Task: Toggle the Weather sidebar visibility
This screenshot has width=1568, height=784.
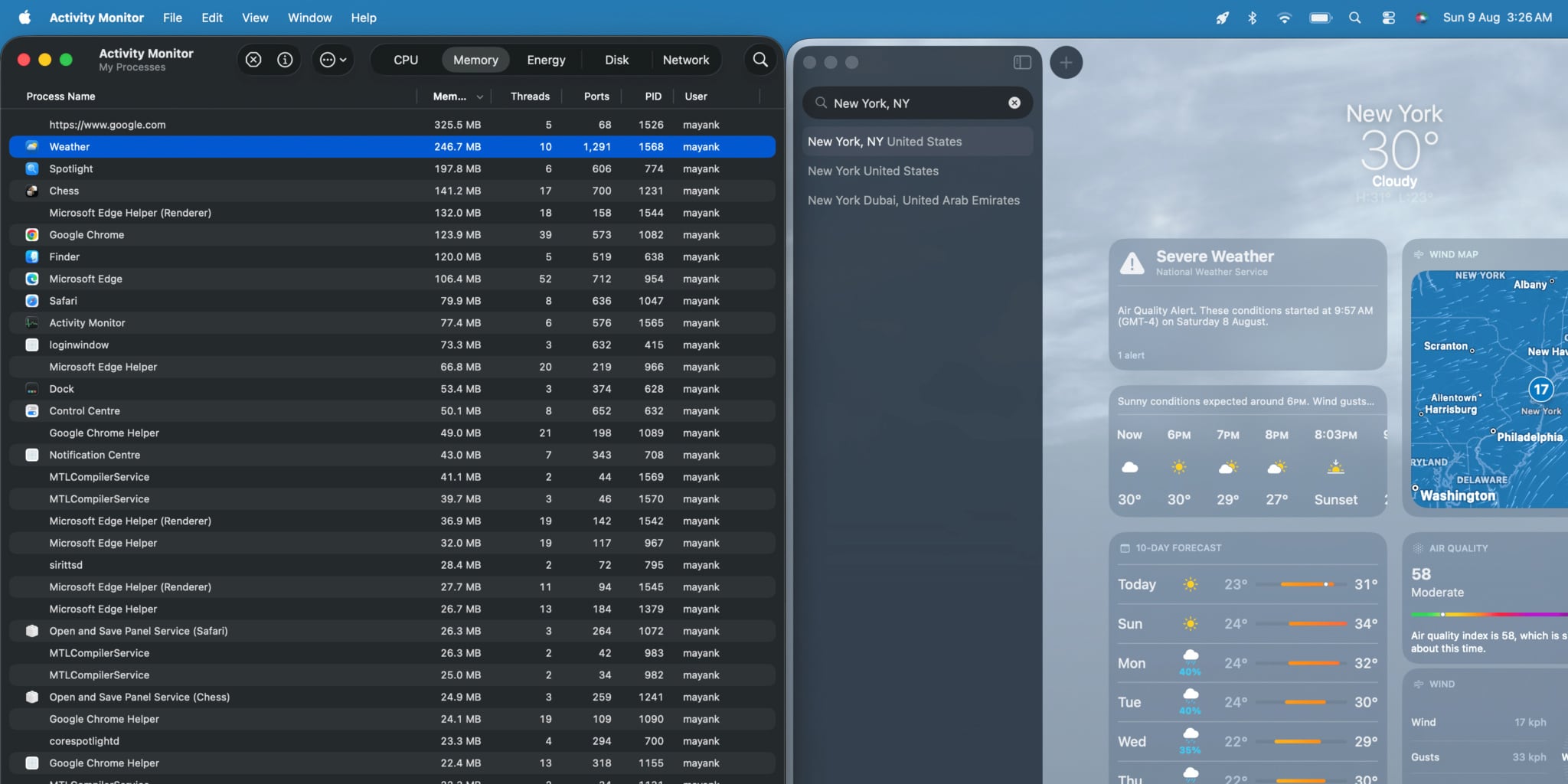Action: pos(1022,62)
